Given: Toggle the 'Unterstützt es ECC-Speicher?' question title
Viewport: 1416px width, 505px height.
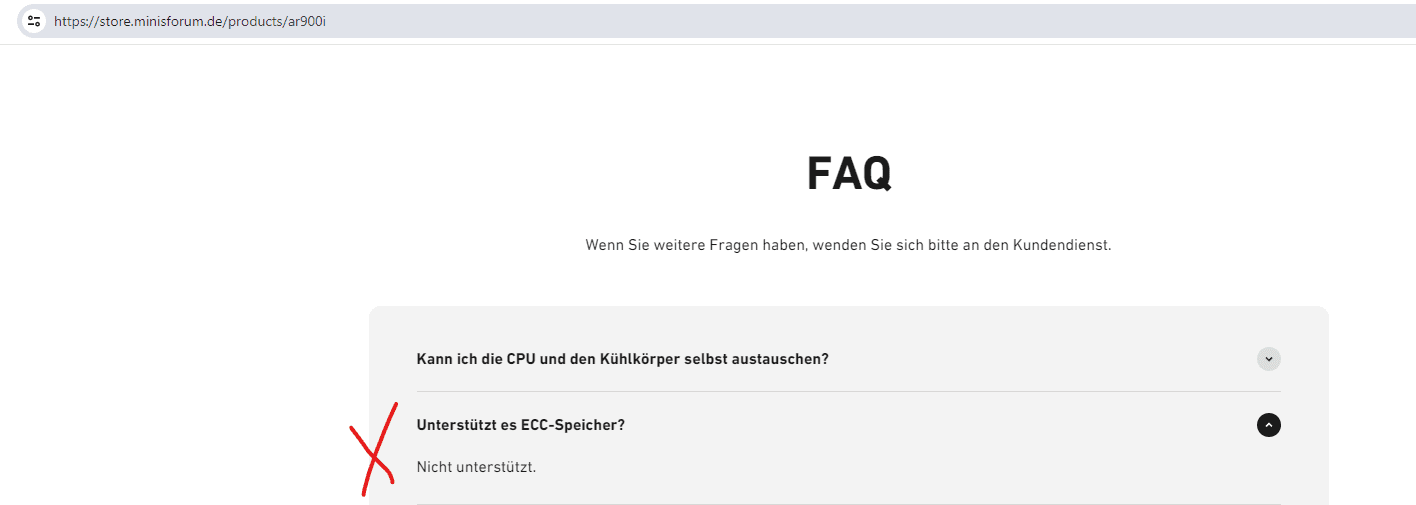Looking at the screenshot, I should 520,425.
